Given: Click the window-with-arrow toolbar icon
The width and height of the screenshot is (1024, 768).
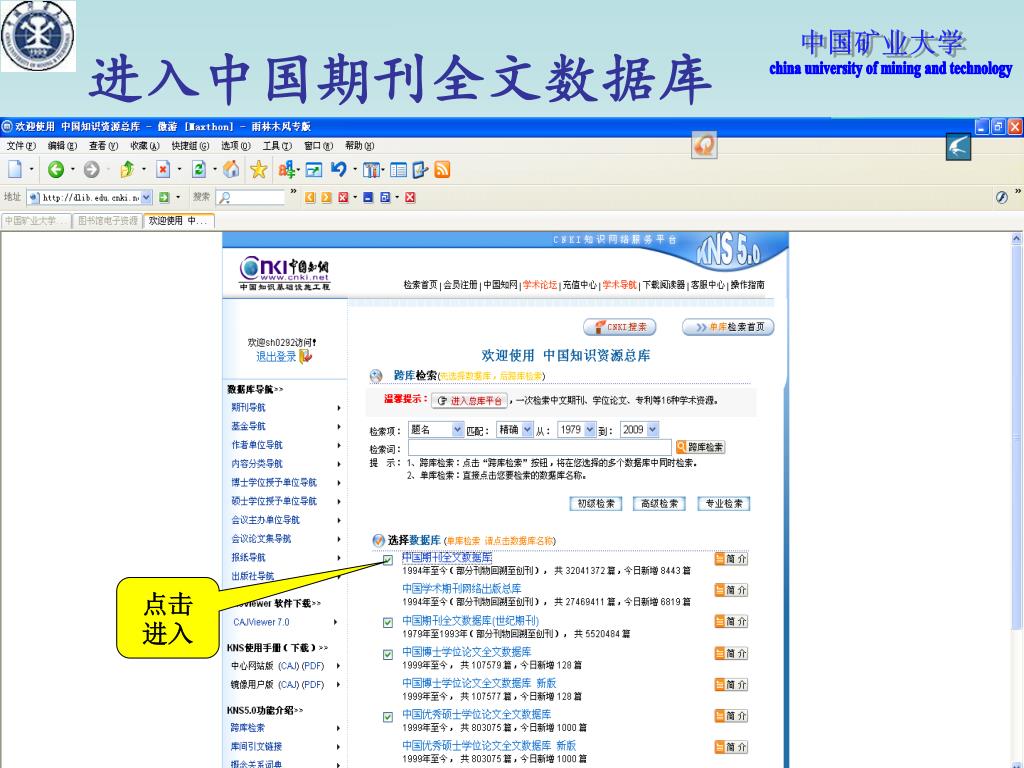Looking at the screenshot, I should (314, 170).
